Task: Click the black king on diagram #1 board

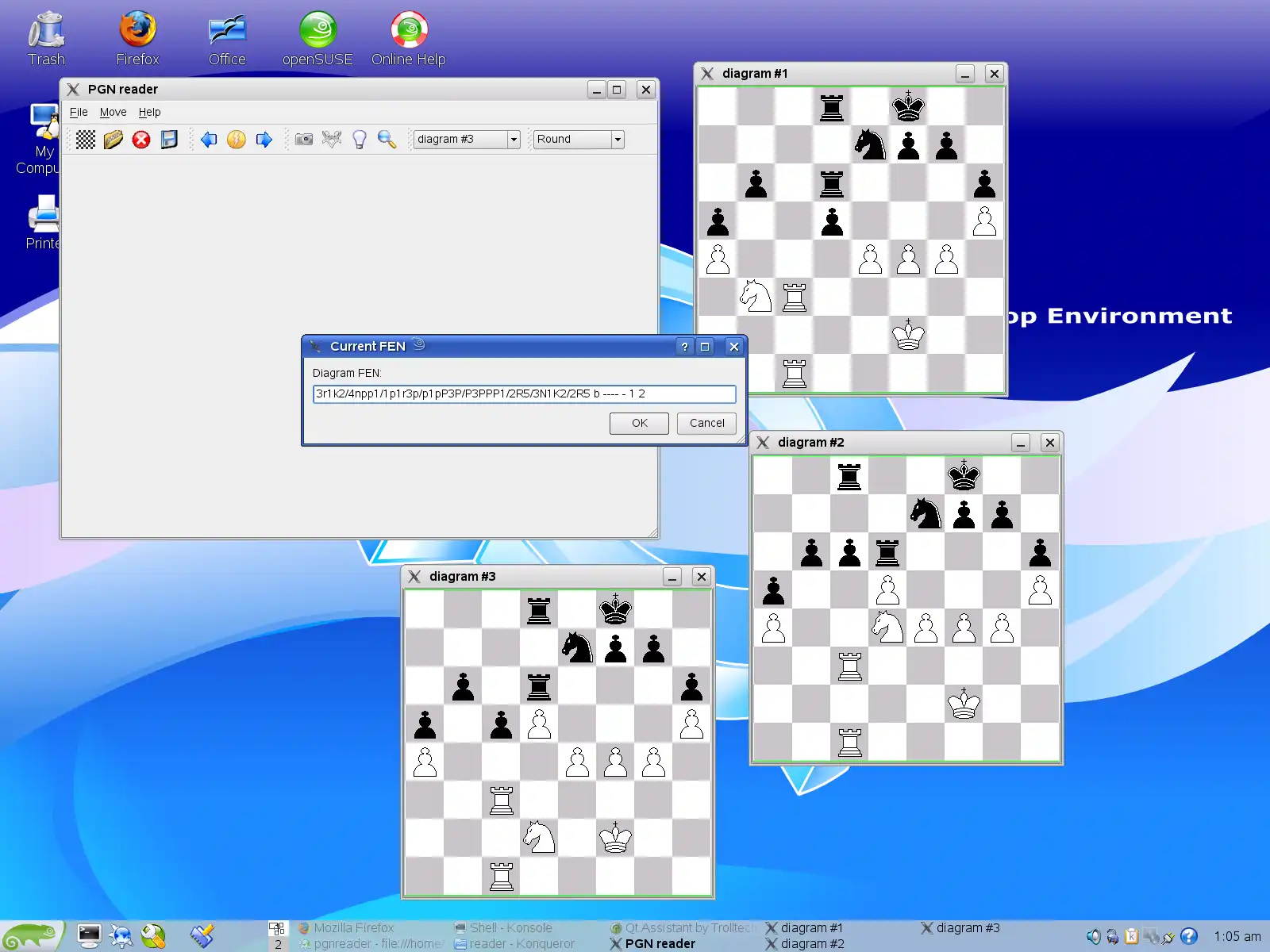Action: coord(908,106)
